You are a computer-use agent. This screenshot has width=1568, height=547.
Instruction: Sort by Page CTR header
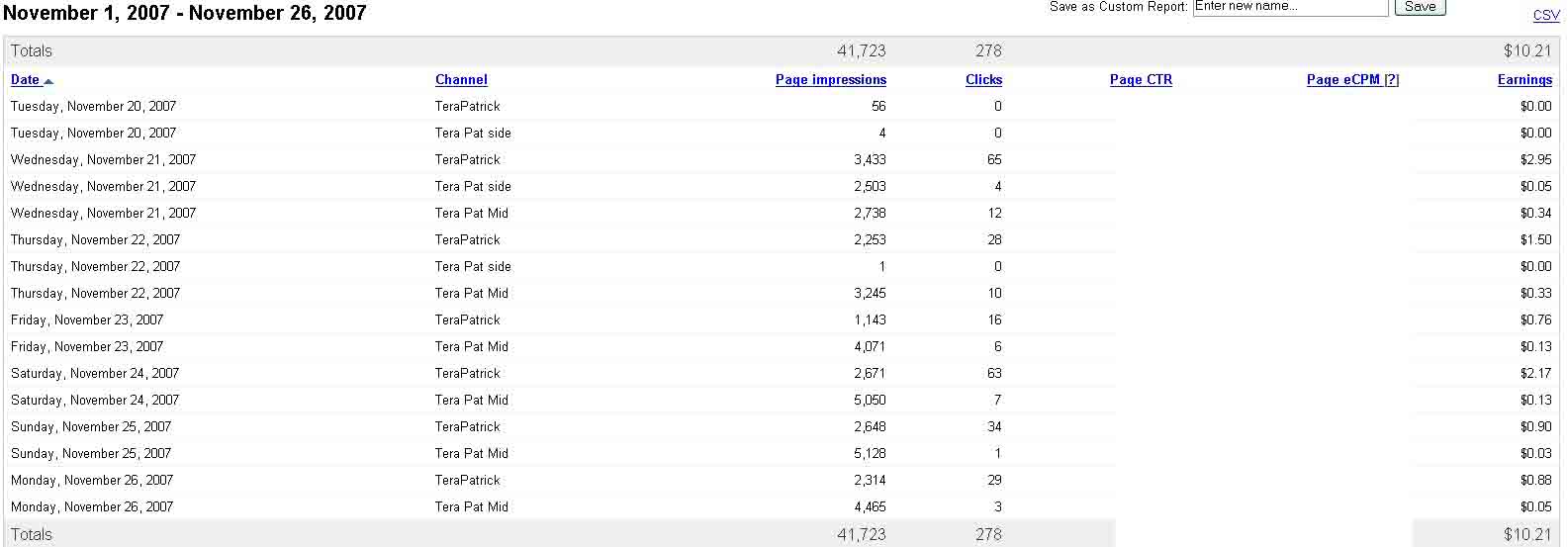(1141, 80)
